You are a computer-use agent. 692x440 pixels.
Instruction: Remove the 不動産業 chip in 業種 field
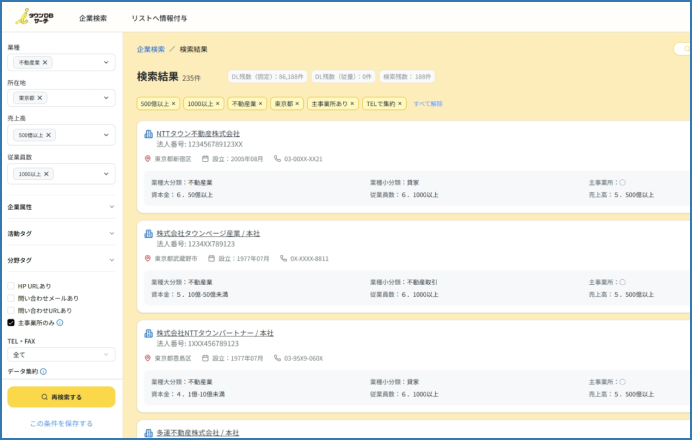pyautogui.click(x=45, y=62)
